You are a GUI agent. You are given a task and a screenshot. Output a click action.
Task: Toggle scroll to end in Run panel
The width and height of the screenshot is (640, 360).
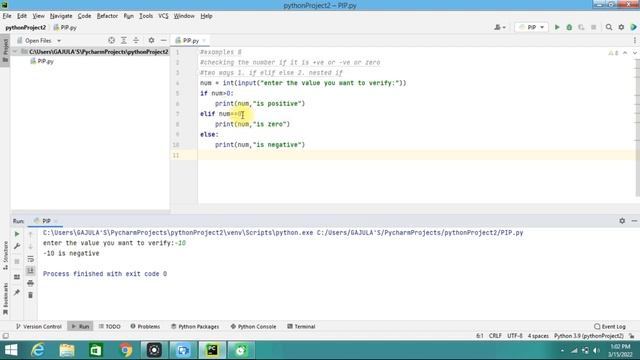[x=31, y=271]
